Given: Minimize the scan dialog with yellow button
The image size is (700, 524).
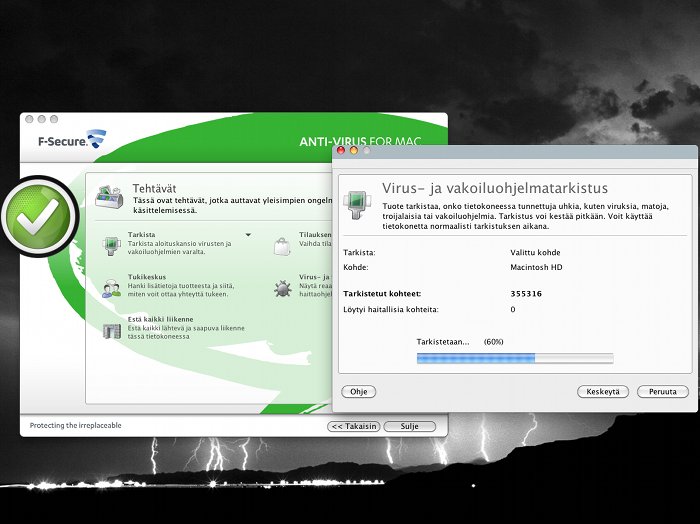Looking at the screenshot, I should [x=354, y=151].
